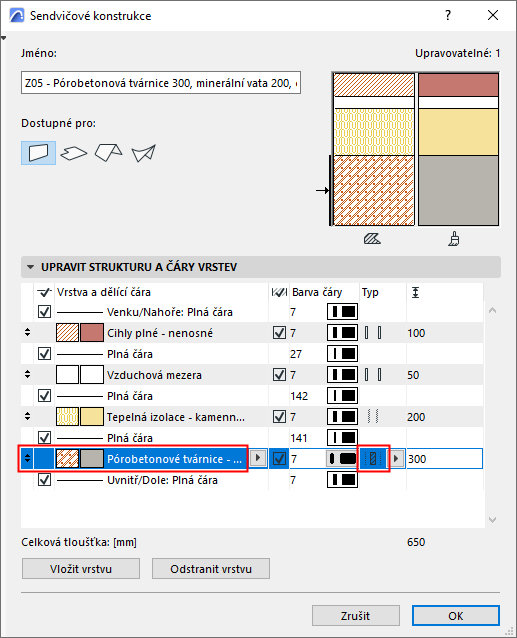The width and height of the screenshot is (517, 638).
Task: Click the Cihly plné hatch fill icon
Action: click(x=67, y=333)
